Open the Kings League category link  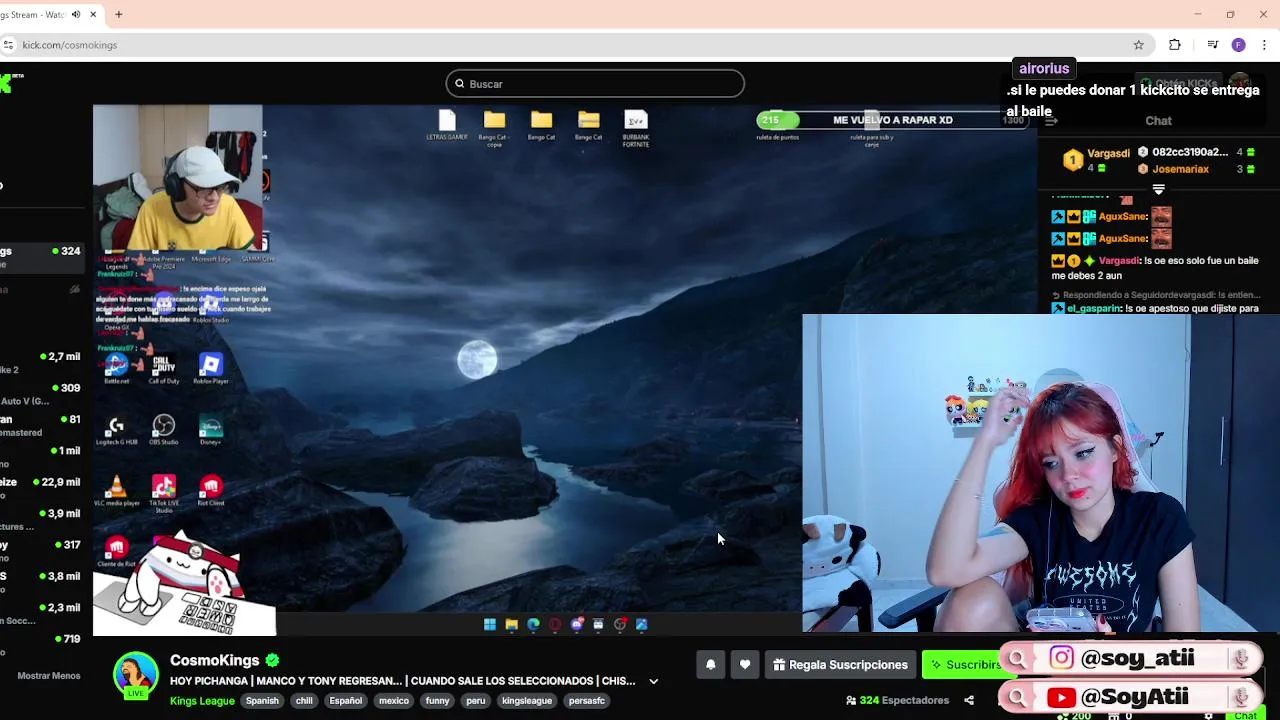(x=202, y=701)
